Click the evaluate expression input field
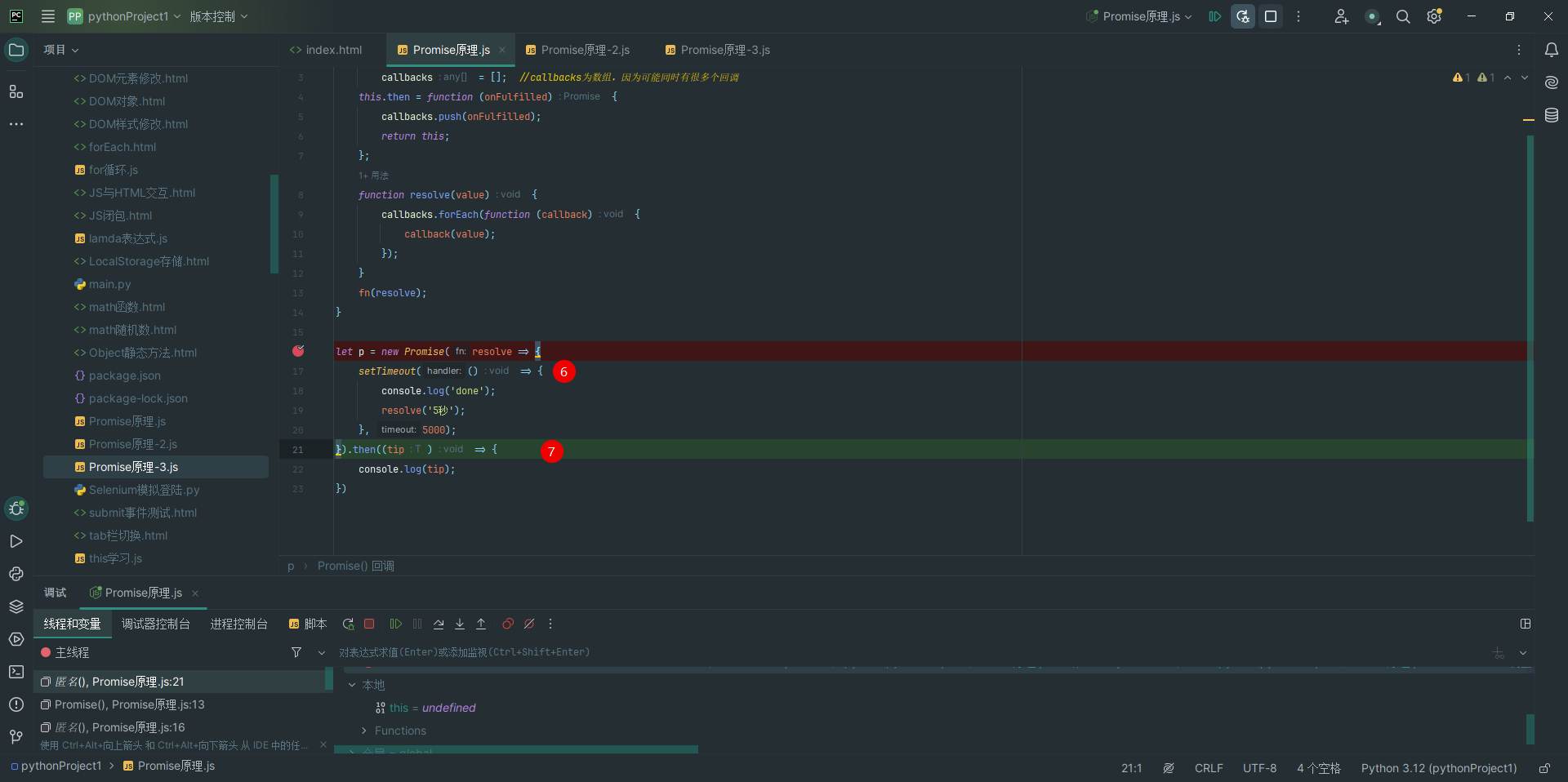 [911, 652]
